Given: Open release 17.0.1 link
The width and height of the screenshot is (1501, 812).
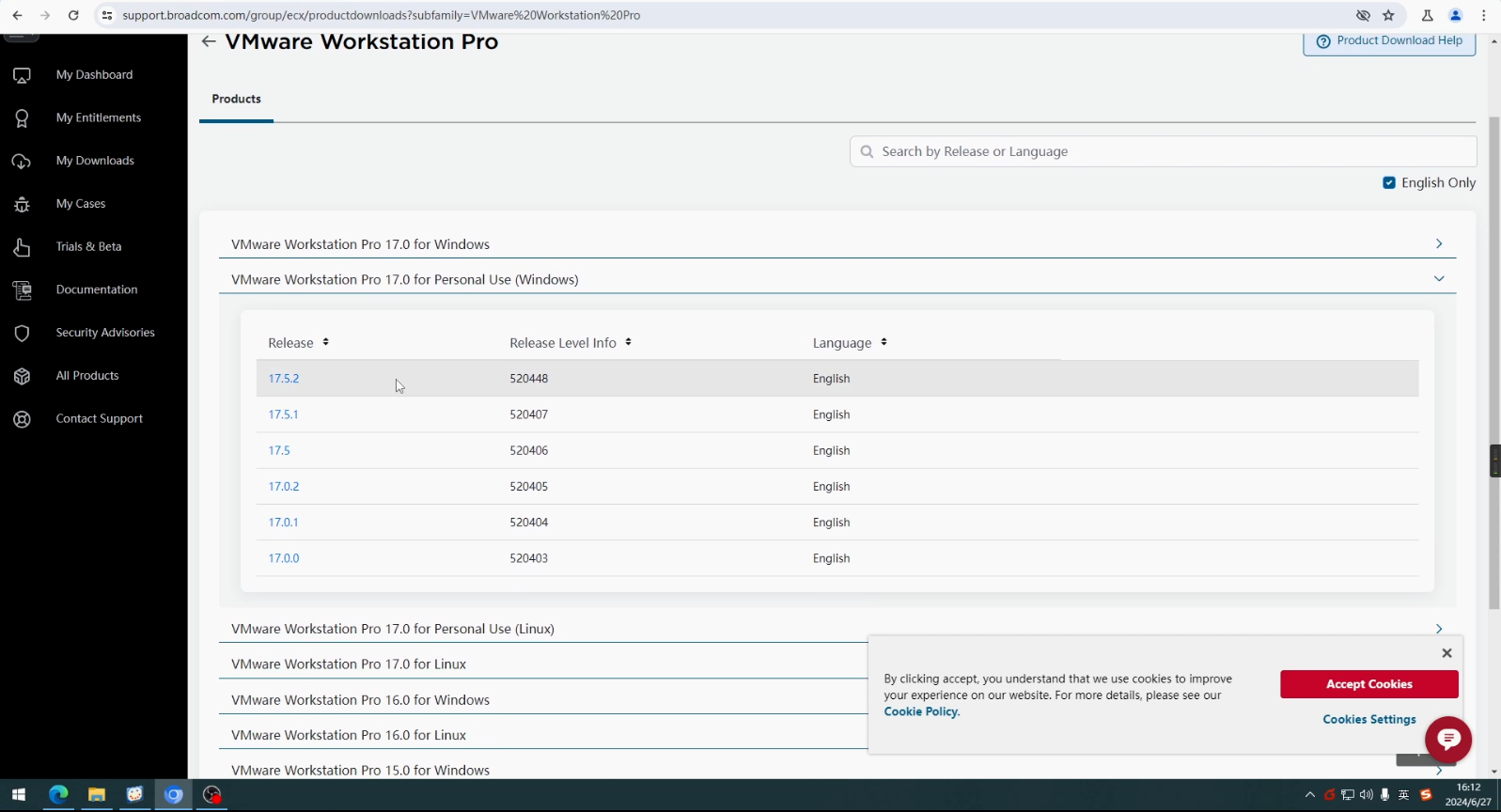Looking at the screenshot, I should [x=283, y=523].
